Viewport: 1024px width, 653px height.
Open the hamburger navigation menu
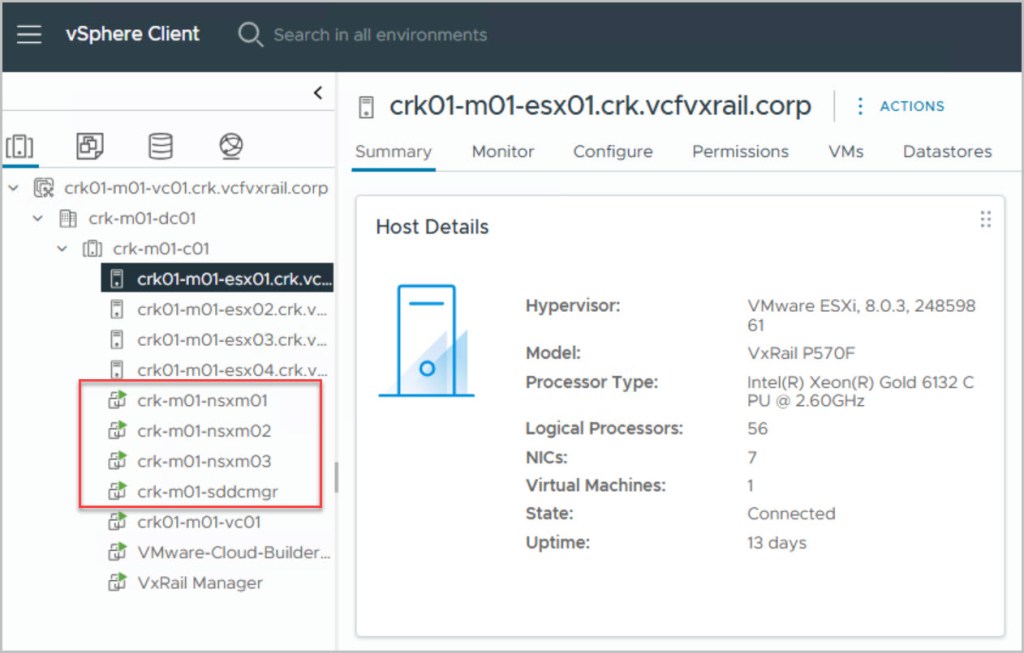[29, 34]
